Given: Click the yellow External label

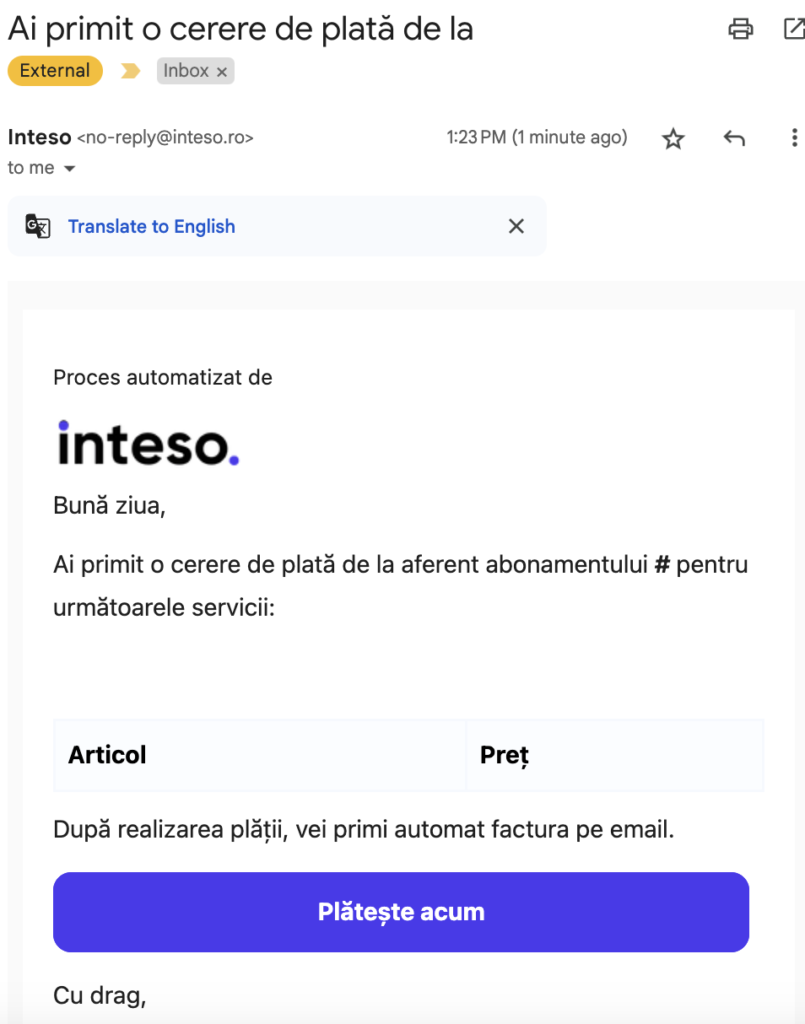Looking at the screenshot, I should [x=55, y=71].
